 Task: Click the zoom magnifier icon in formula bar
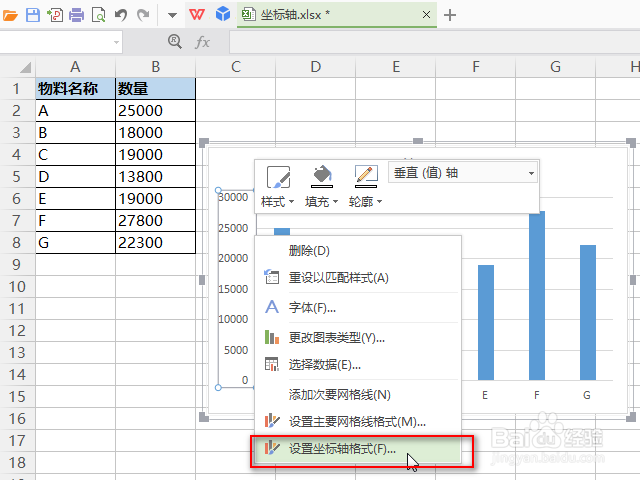(175, 41)
